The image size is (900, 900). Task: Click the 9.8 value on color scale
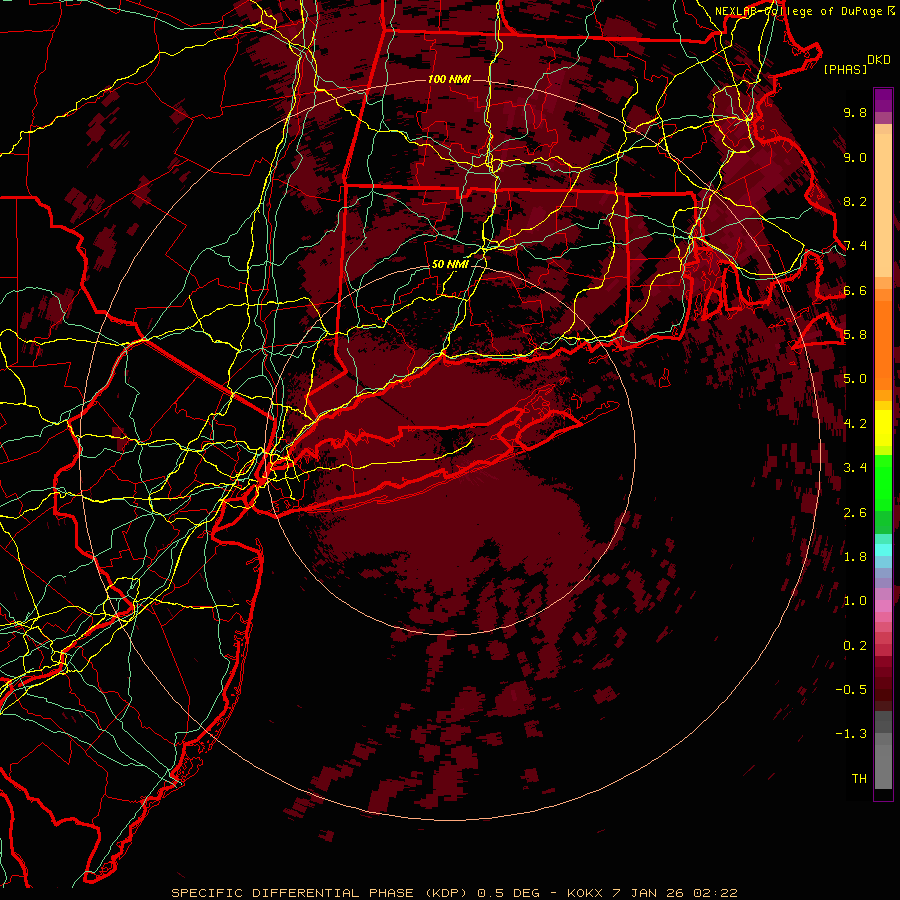(855, 112)
